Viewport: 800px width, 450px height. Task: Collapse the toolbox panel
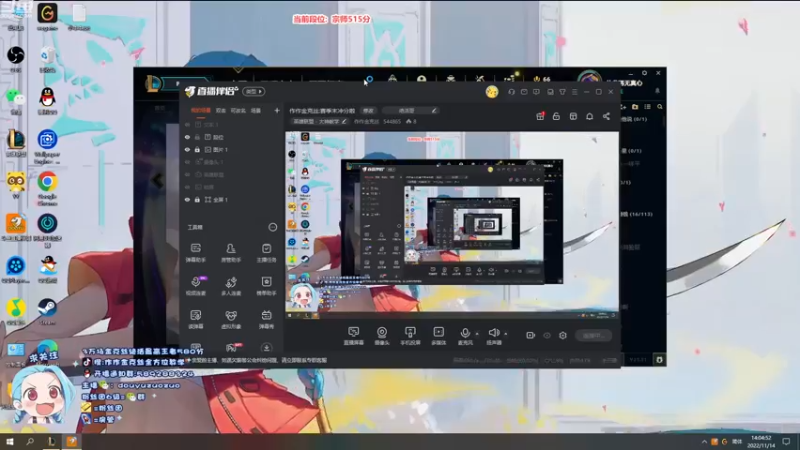click(x=273, y=227)
